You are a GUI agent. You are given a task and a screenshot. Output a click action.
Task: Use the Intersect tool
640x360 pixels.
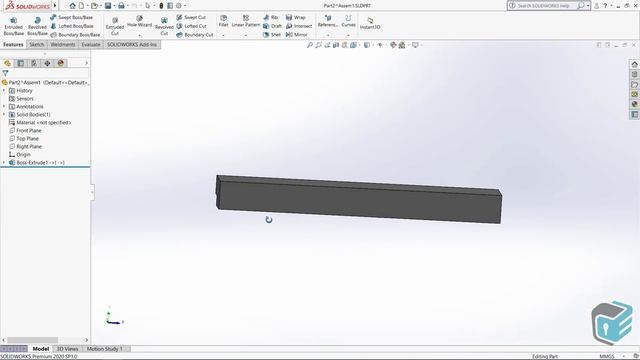pos(299,26)
